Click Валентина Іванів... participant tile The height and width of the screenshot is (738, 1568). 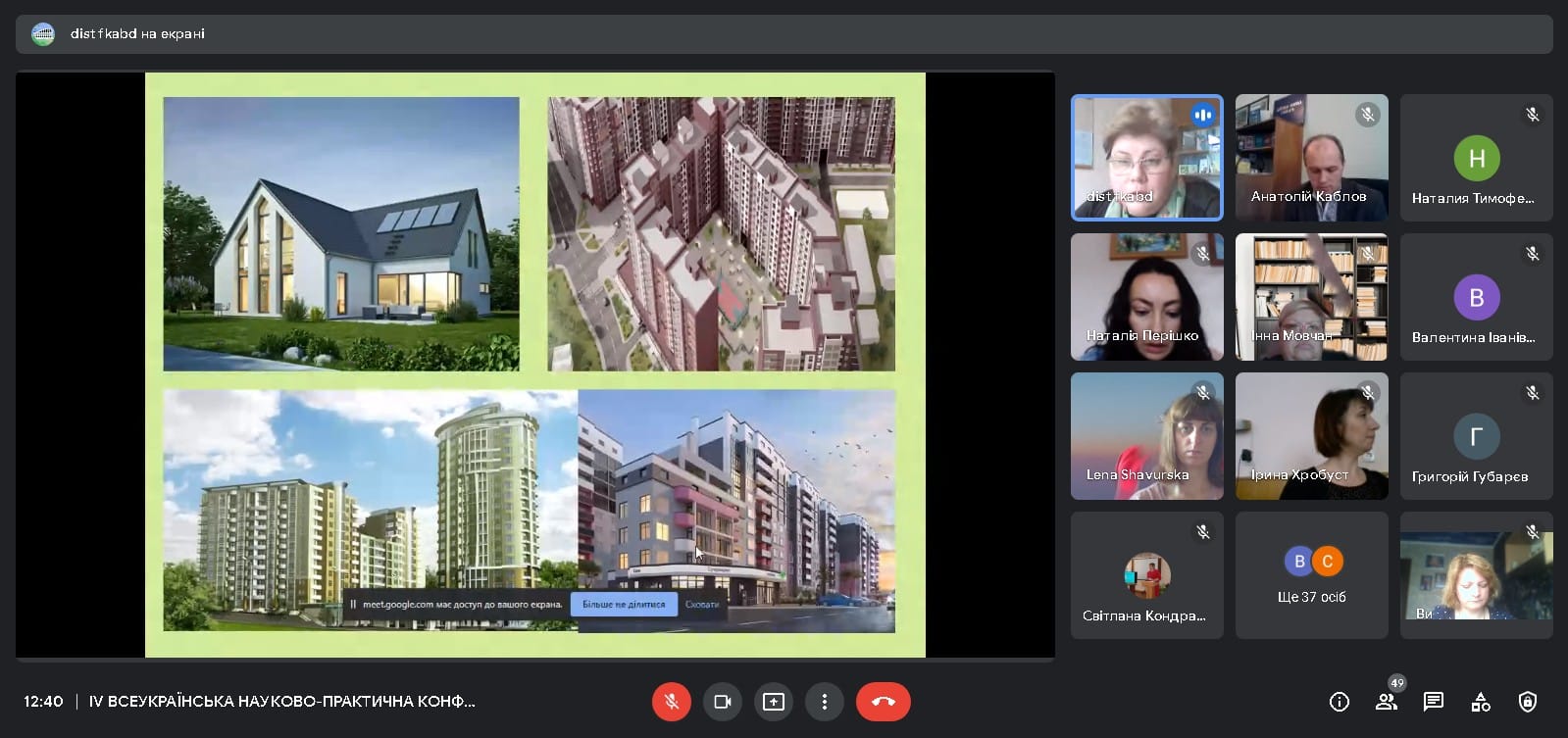point(1477,297)
